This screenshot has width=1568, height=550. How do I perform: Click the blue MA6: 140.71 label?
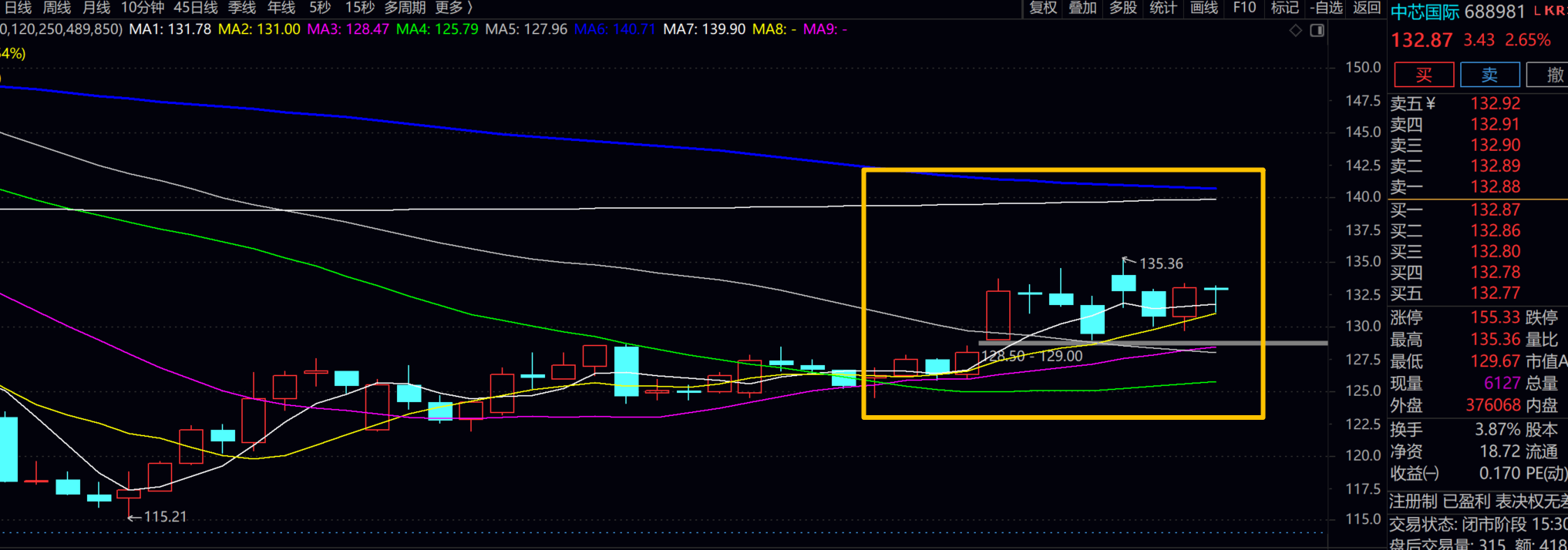coord(615,29)
